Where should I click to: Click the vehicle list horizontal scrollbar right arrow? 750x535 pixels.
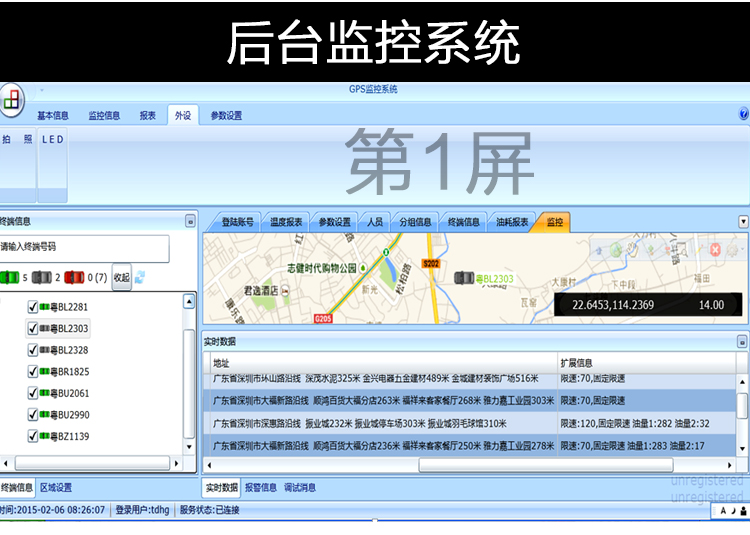pos(176,463)
